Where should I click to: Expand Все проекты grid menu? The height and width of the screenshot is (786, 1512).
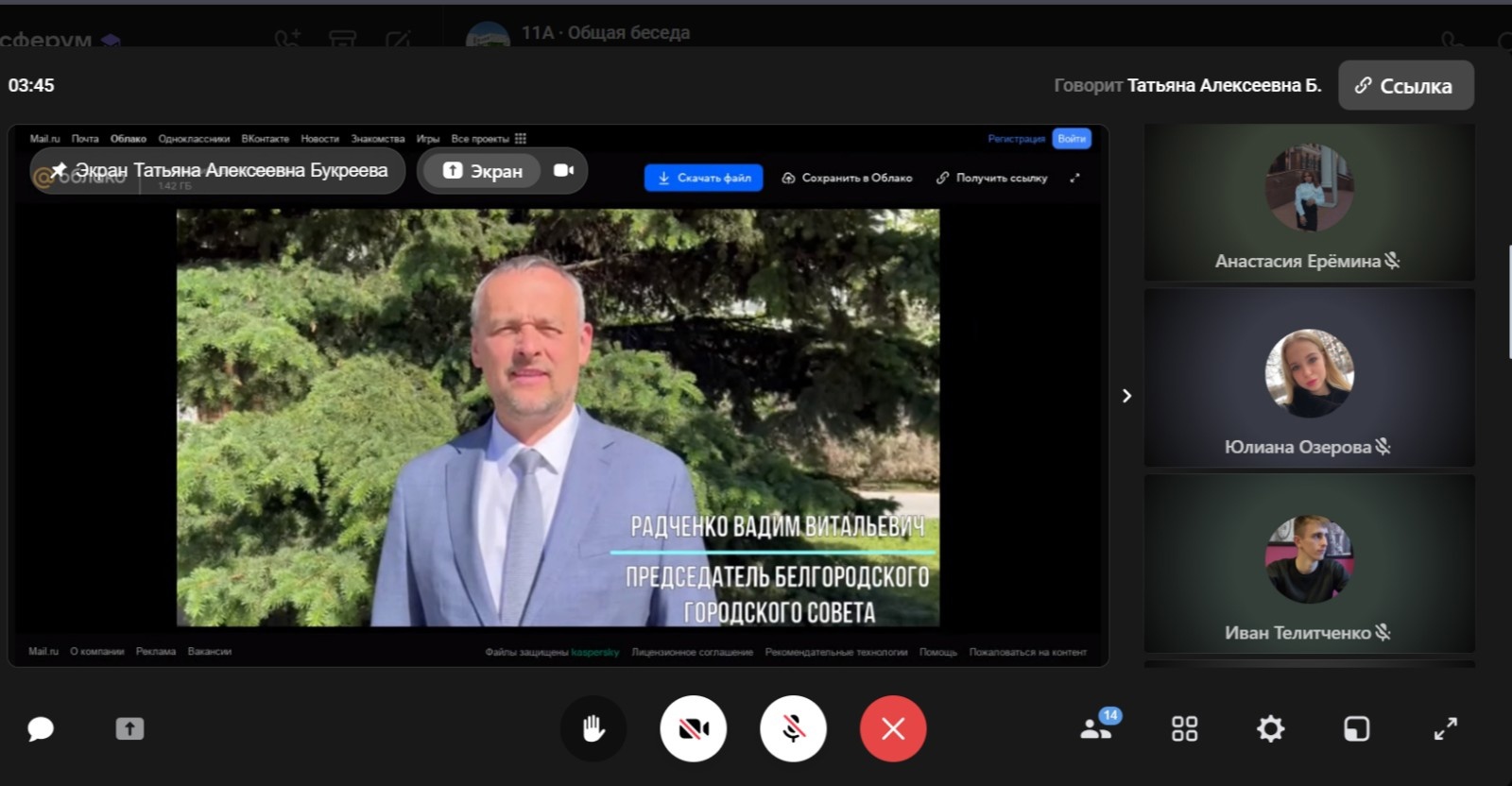point(489,139)
